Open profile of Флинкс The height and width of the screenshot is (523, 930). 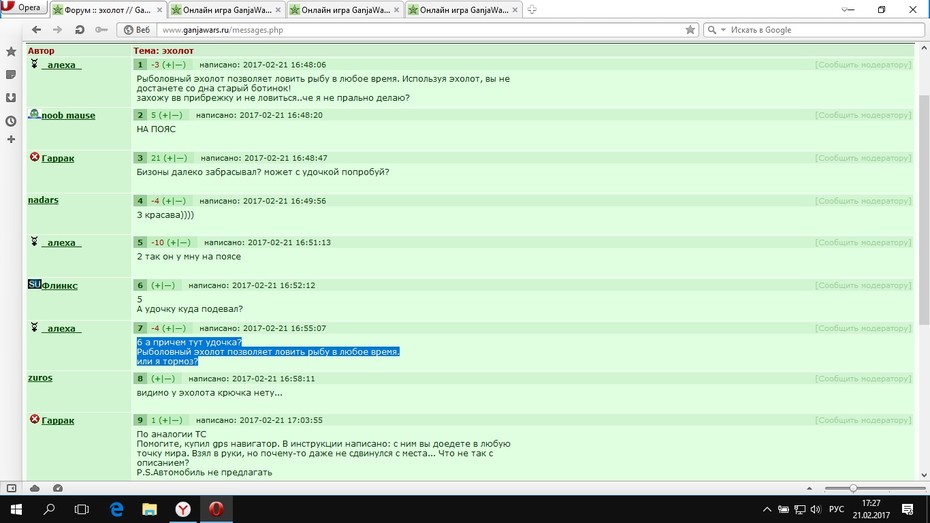[x=59, y=286]
